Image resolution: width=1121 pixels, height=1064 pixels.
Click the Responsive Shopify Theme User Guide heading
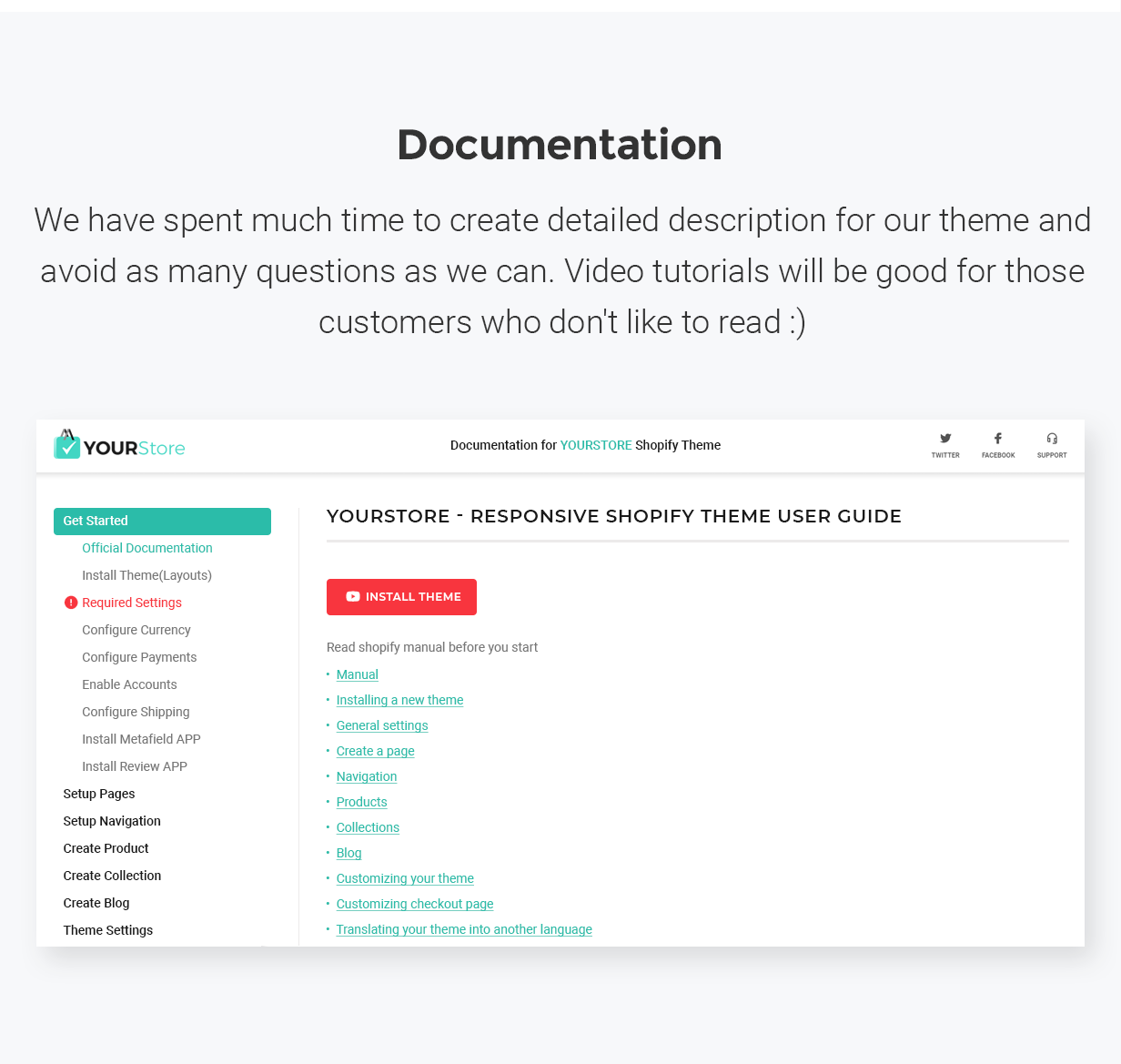click(x=614, y=516)
